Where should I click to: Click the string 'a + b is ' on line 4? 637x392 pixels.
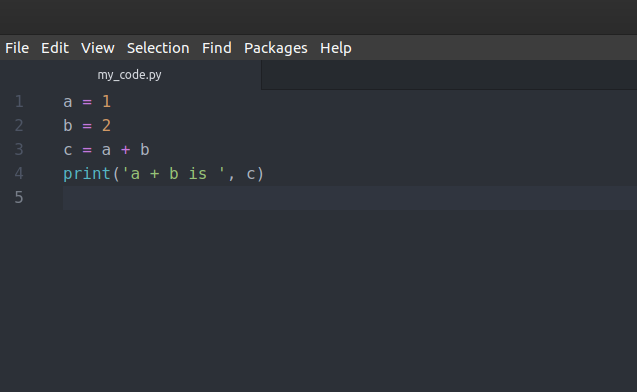(x=173, y=174)
